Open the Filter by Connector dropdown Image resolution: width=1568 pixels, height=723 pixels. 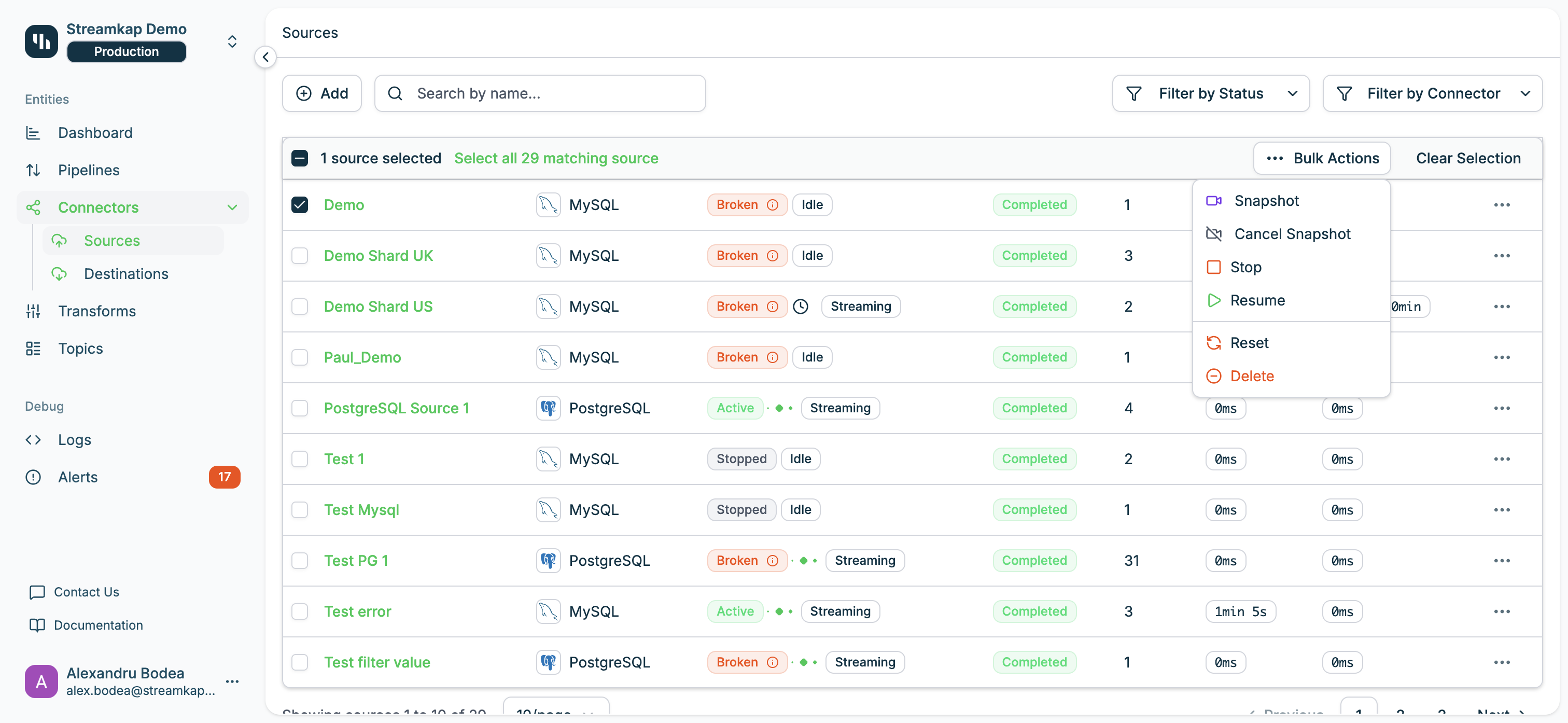(x=1432, y=93)
